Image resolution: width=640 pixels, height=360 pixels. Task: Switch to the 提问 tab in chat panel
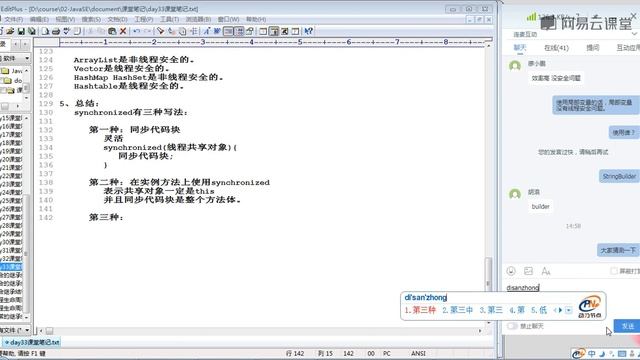click(593, 48)
